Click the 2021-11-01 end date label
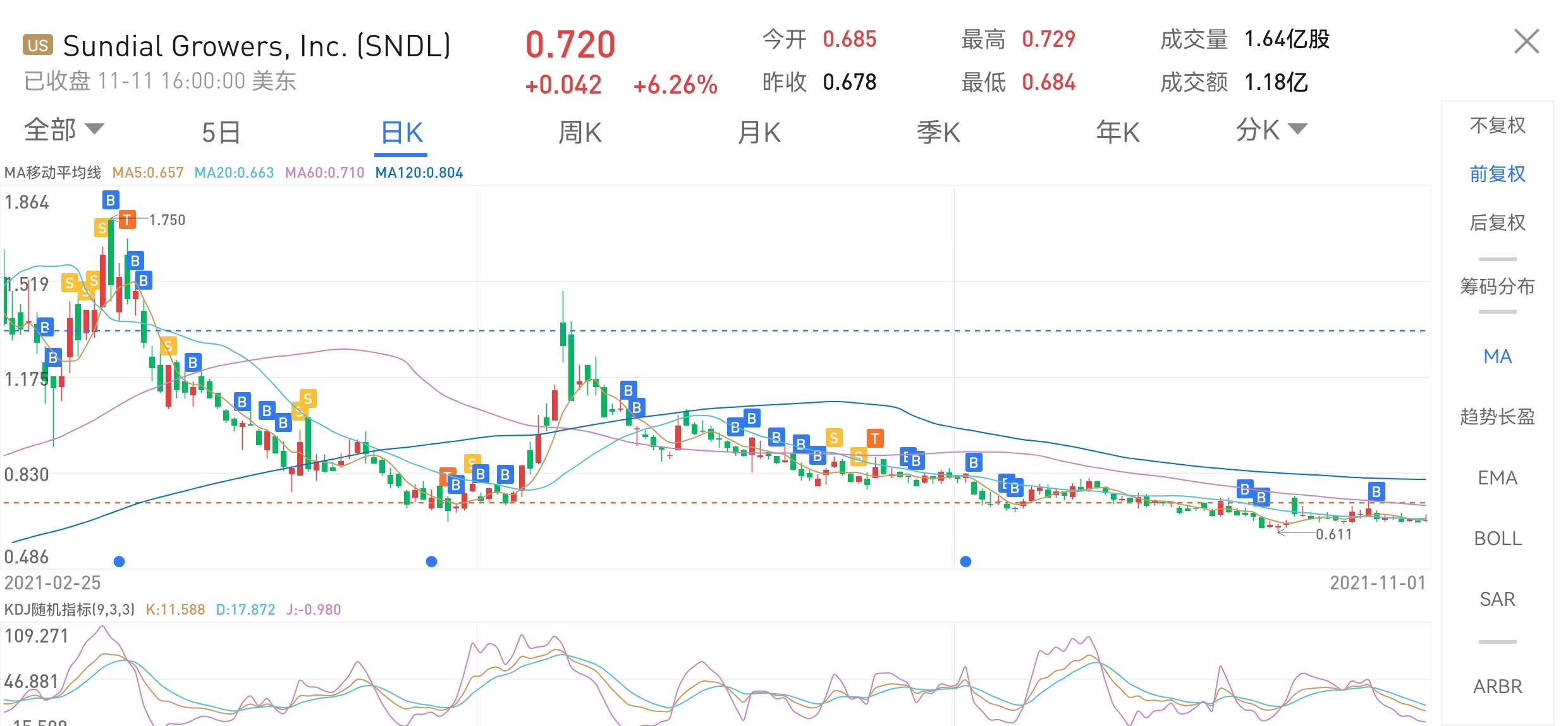1568x726 pixels. pyautogui.click(x=1378, y=582)
